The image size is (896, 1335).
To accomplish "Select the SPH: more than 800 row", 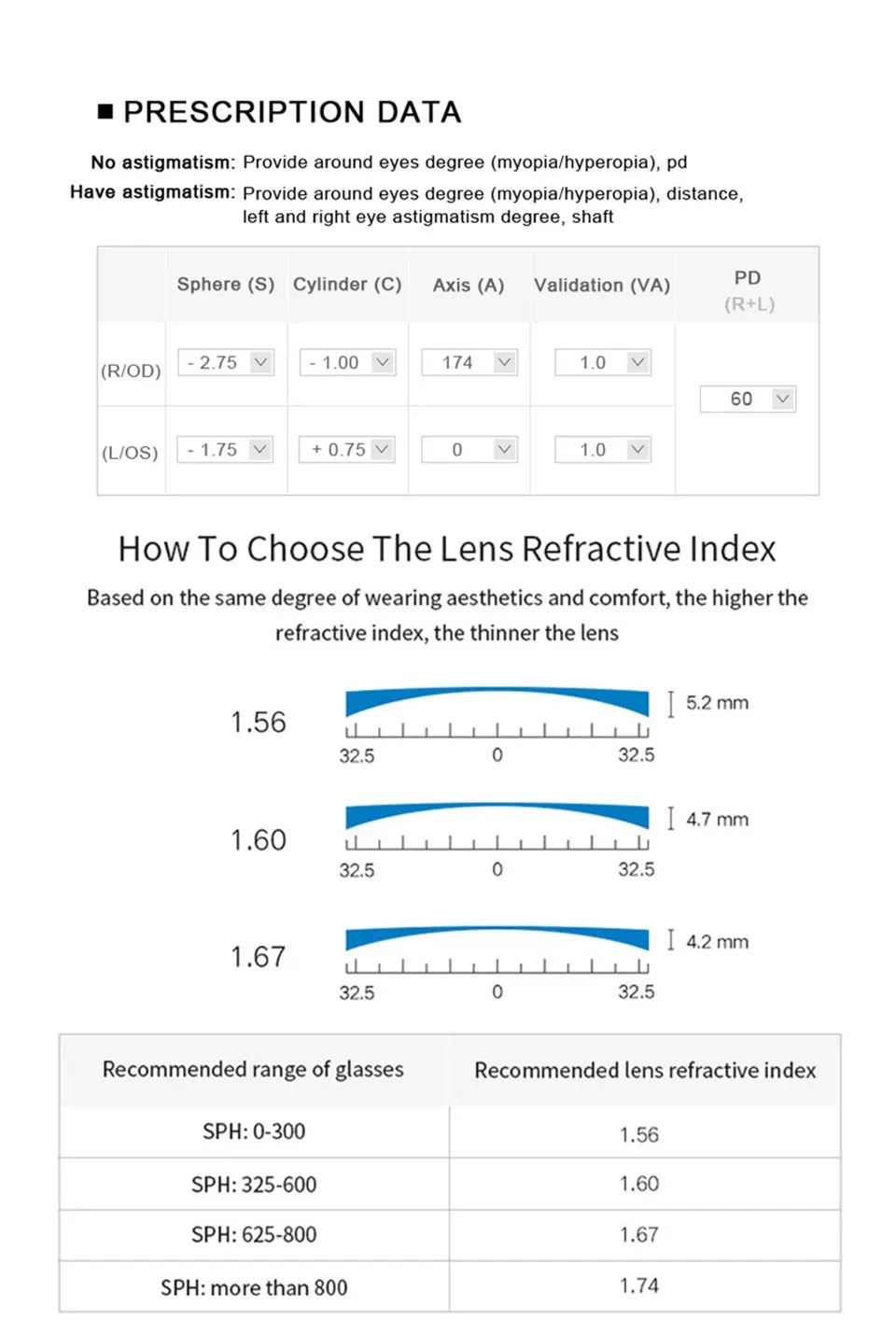I will coord(254,1286).
